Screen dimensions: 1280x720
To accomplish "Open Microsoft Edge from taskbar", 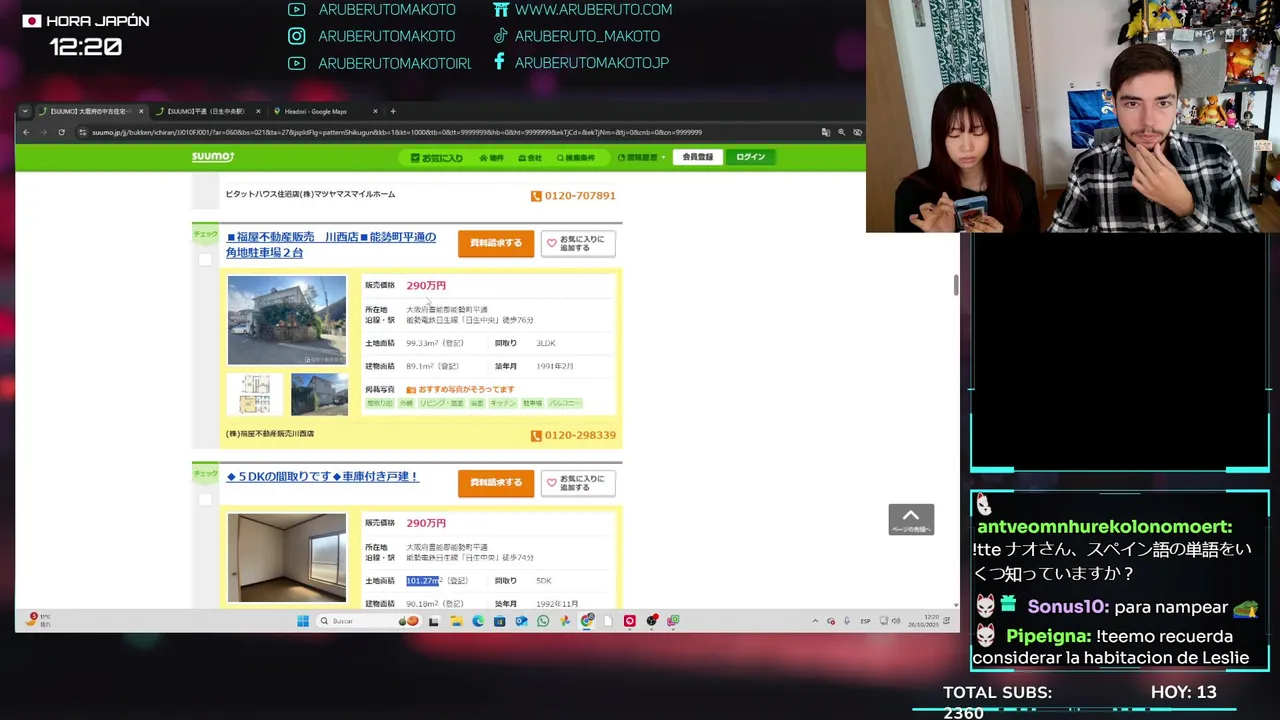I will tap(478, 621).
